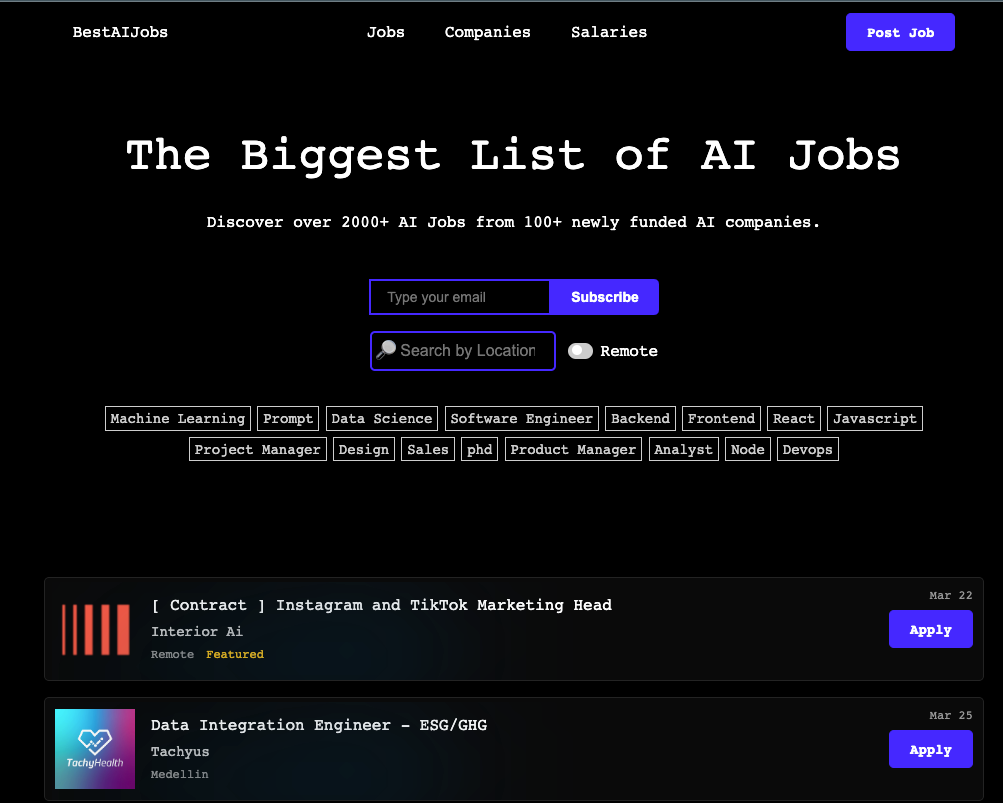Filter jobs by Machine Learning tag
Viewport: 1003px width, 803px height.
(x=177, y=418)
